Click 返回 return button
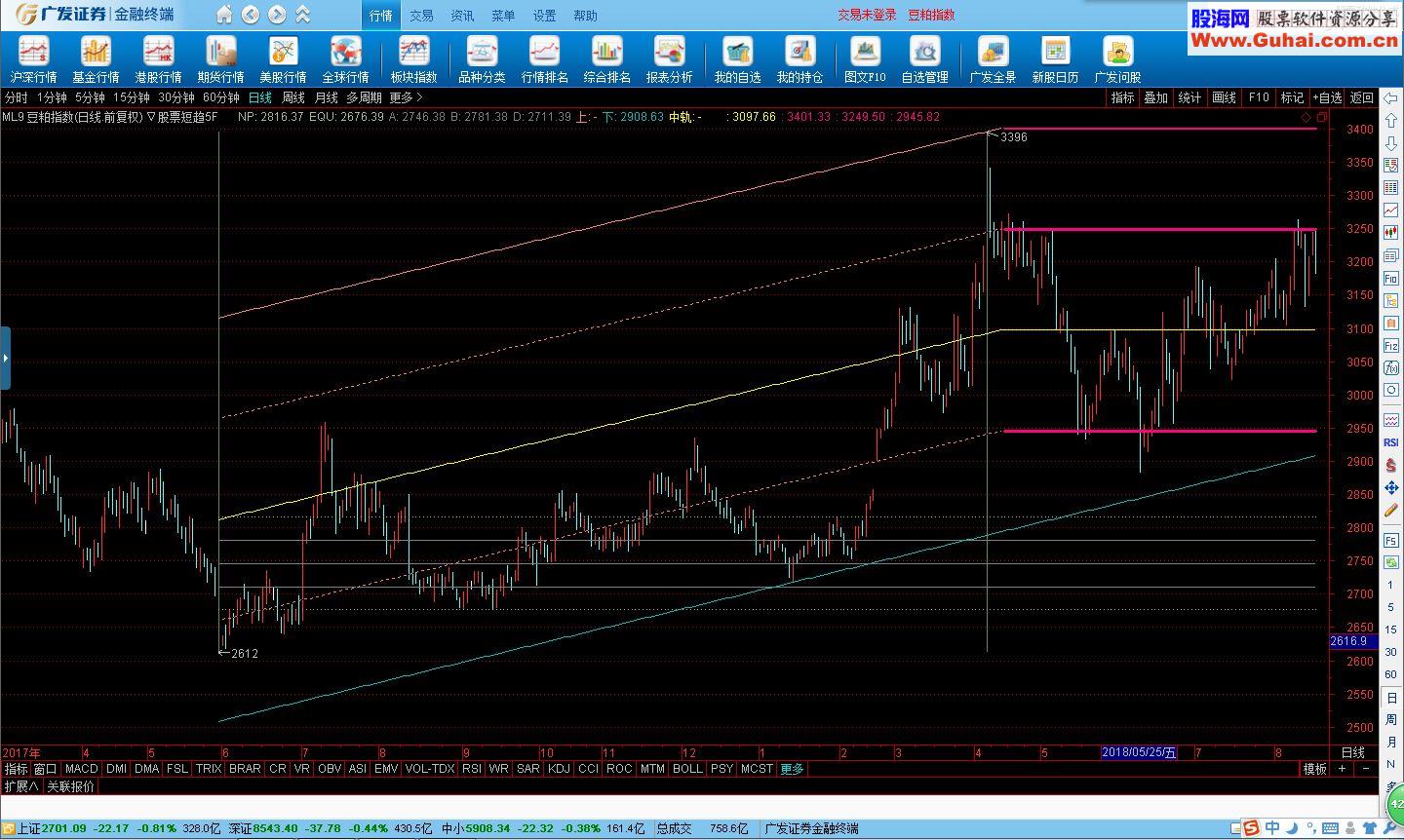1404x840 pixels. tap(1361, 97)
